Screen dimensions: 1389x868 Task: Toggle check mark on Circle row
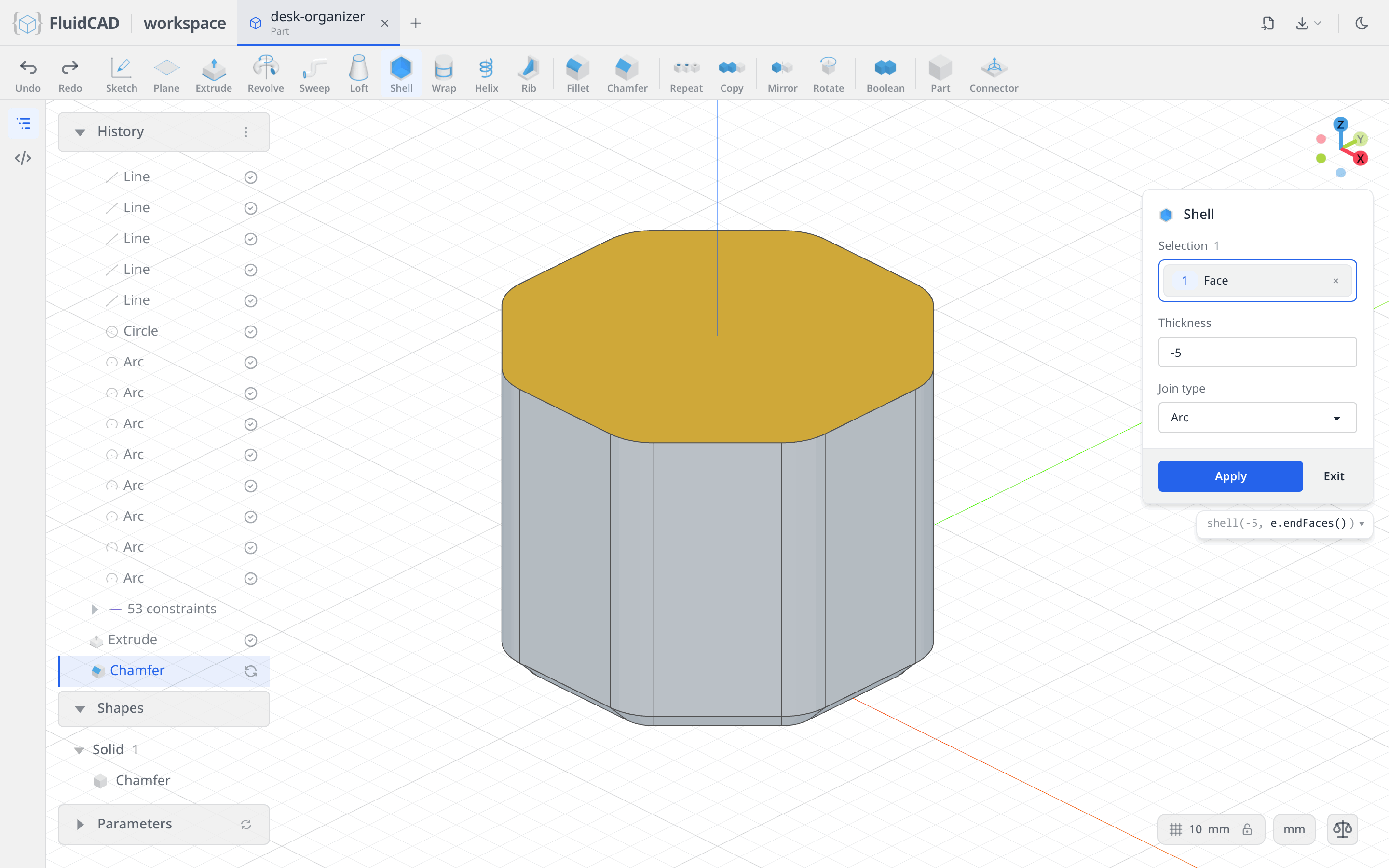click(x=250, y=331)
